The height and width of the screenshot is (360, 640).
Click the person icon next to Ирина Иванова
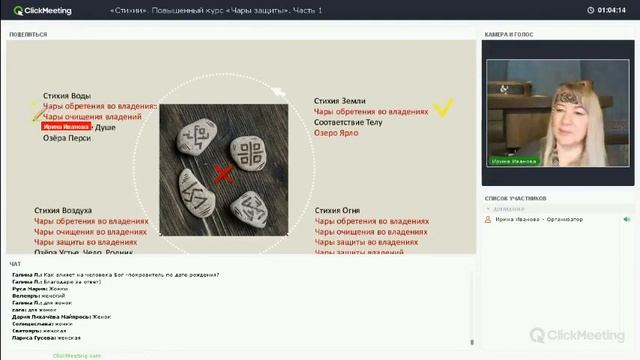click(x=488, y=220)
